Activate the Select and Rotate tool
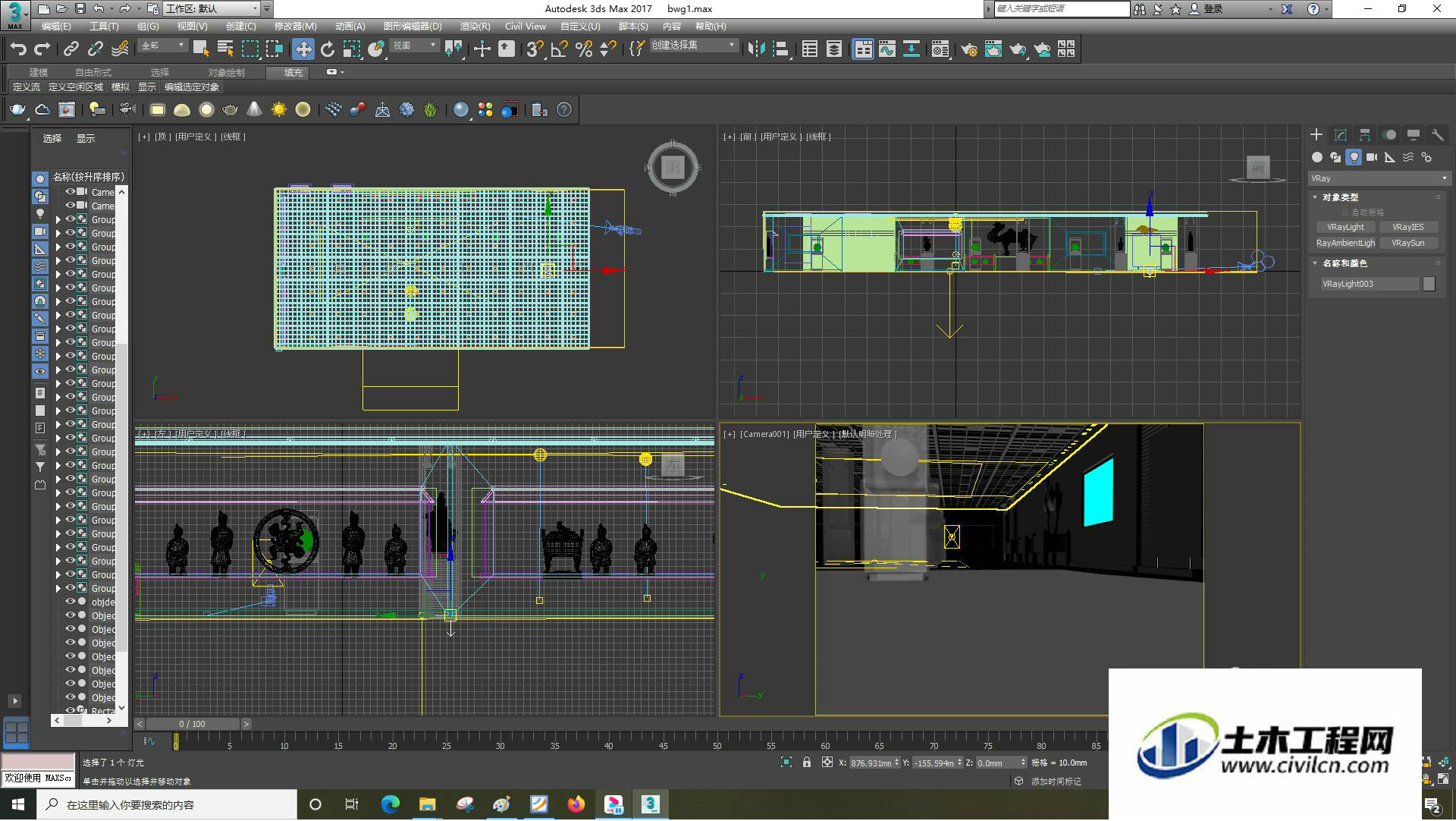The height and width of the screenshot is (821, 1456). click(x=328, y=49)
